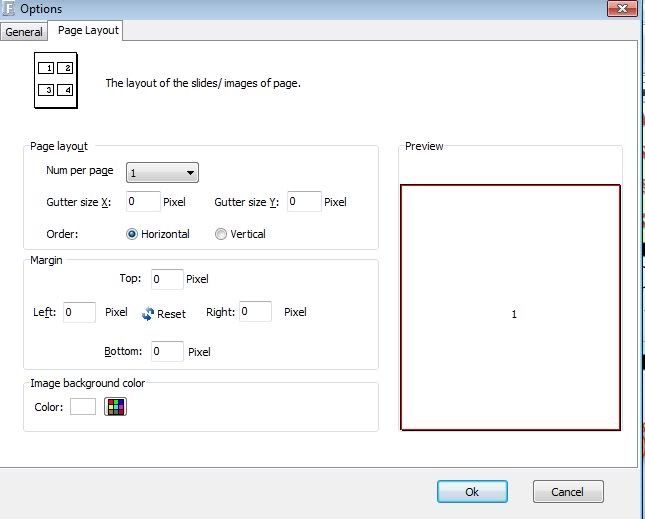This screenshot has width=645, height=519.
Task: Click the 'Order:' label
Action: pos(62,234)
